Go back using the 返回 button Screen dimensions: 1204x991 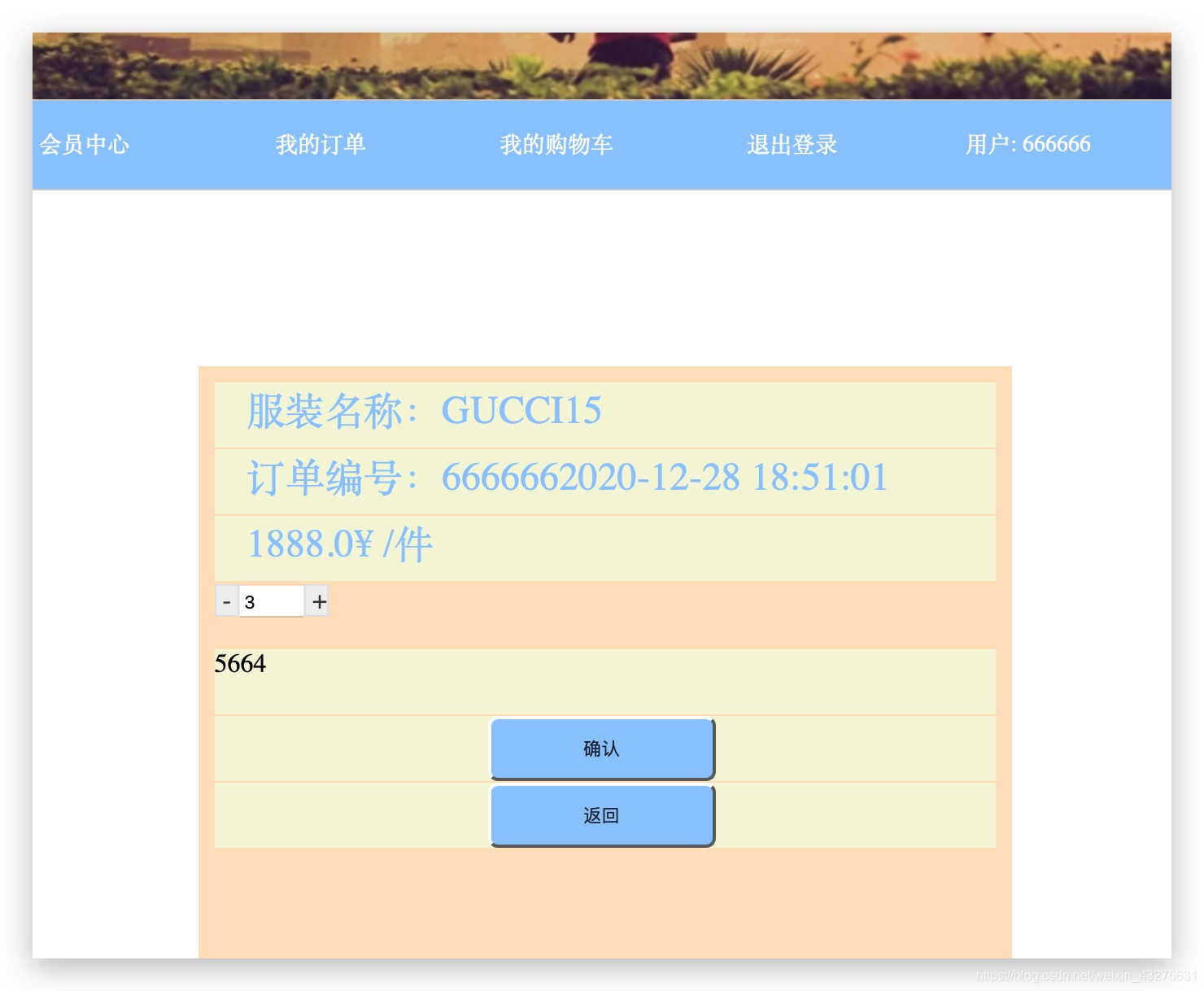(x=602, y=815)
